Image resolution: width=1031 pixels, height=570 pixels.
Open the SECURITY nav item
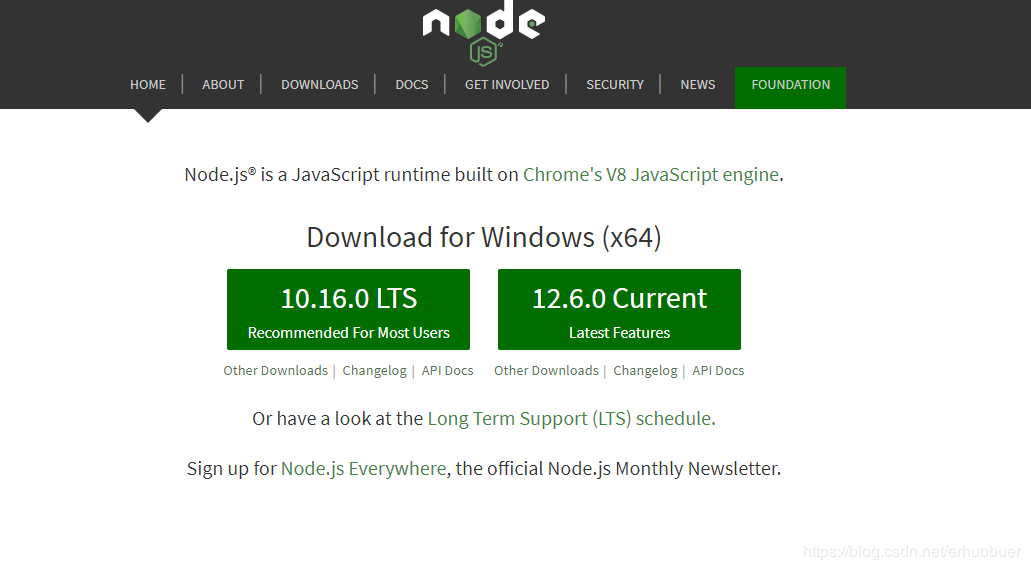615,85
